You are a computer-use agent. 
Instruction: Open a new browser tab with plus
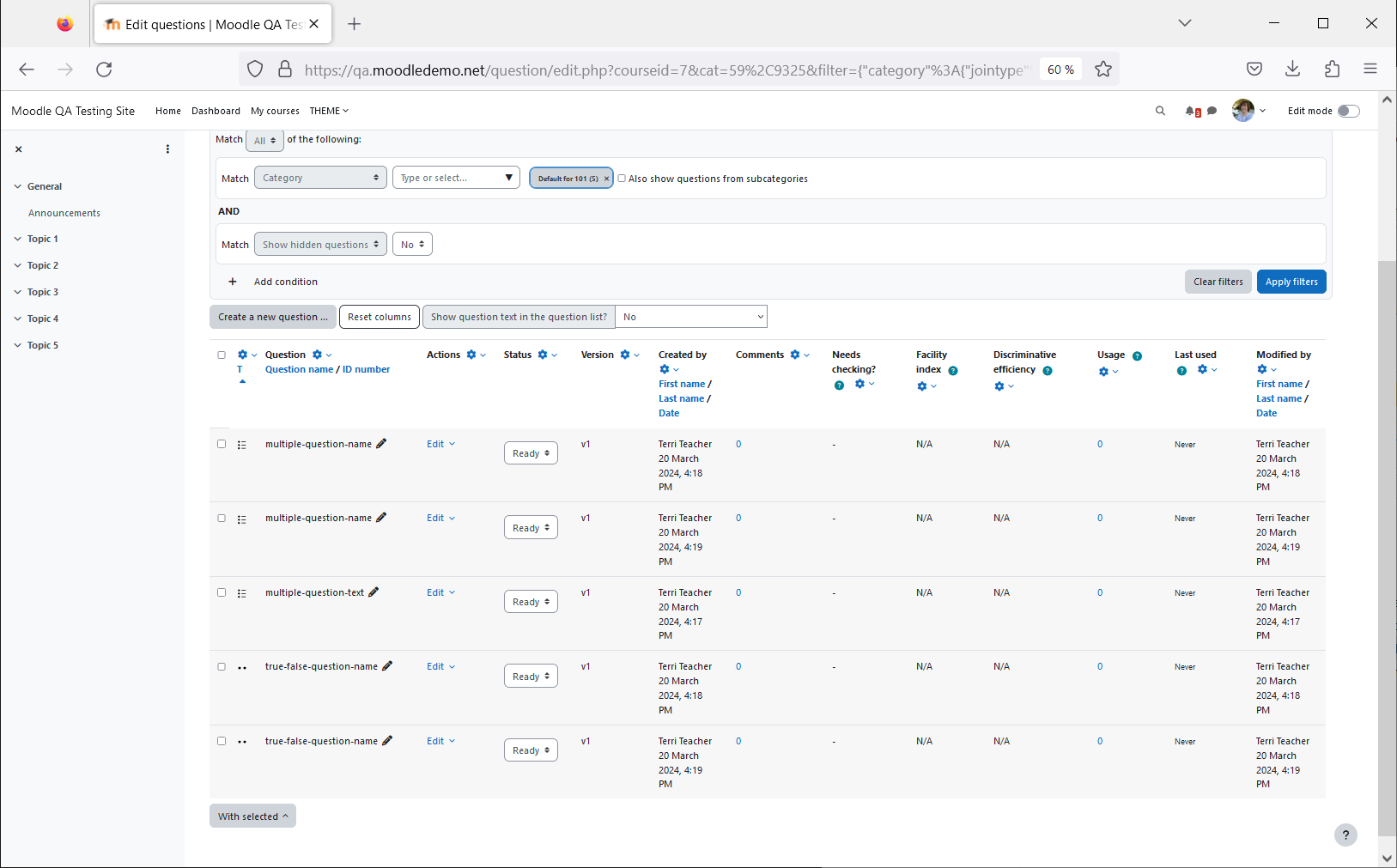[354, 24]
